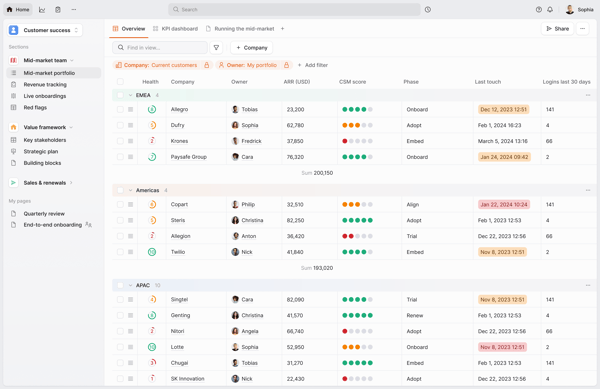Screen dimensions: 600x389
Task: Open the ellipsis menu next to Share
Action: click(582, 29)
